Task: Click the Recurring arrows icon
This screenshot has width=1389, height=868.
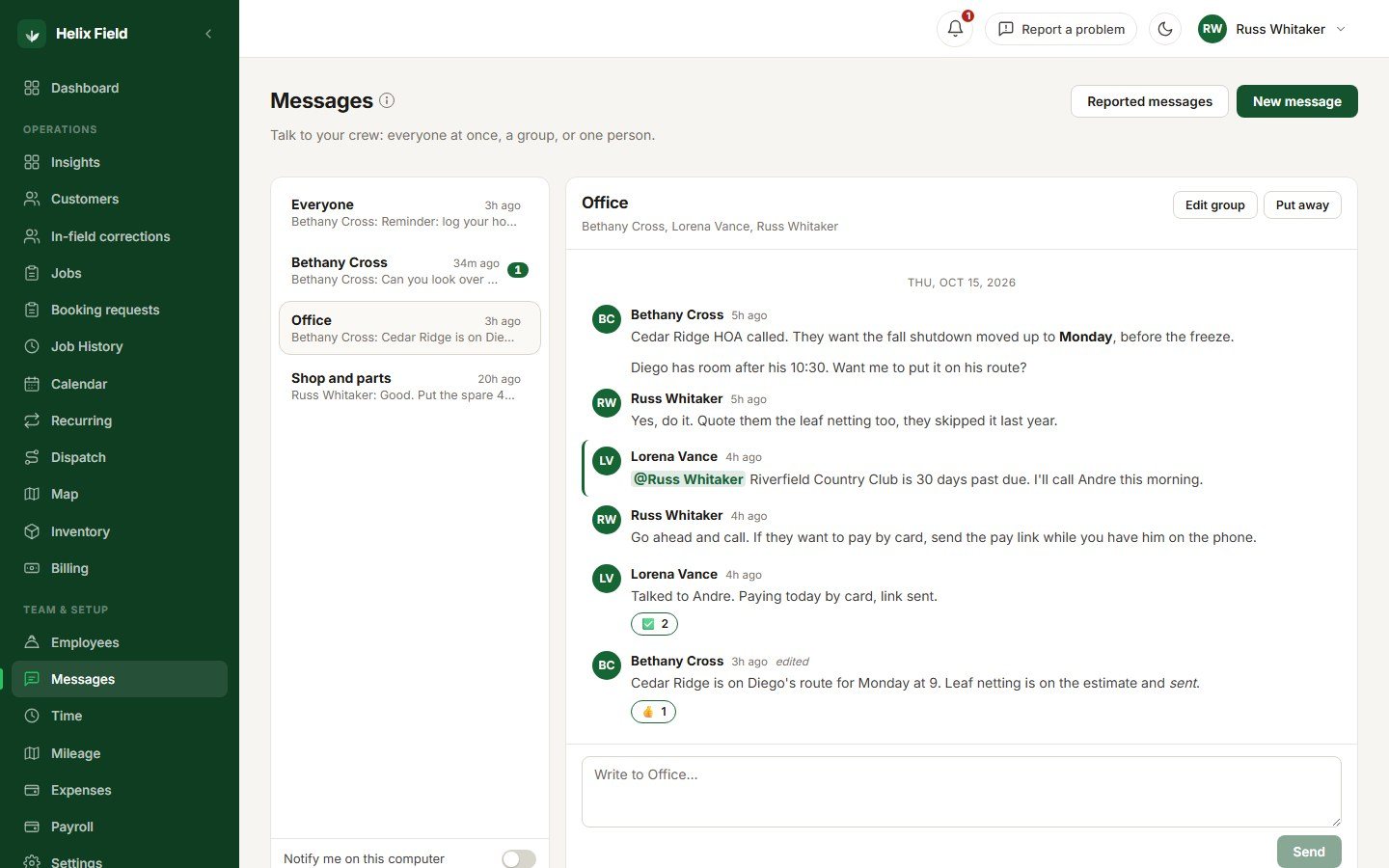Action: tap(32, 420)
